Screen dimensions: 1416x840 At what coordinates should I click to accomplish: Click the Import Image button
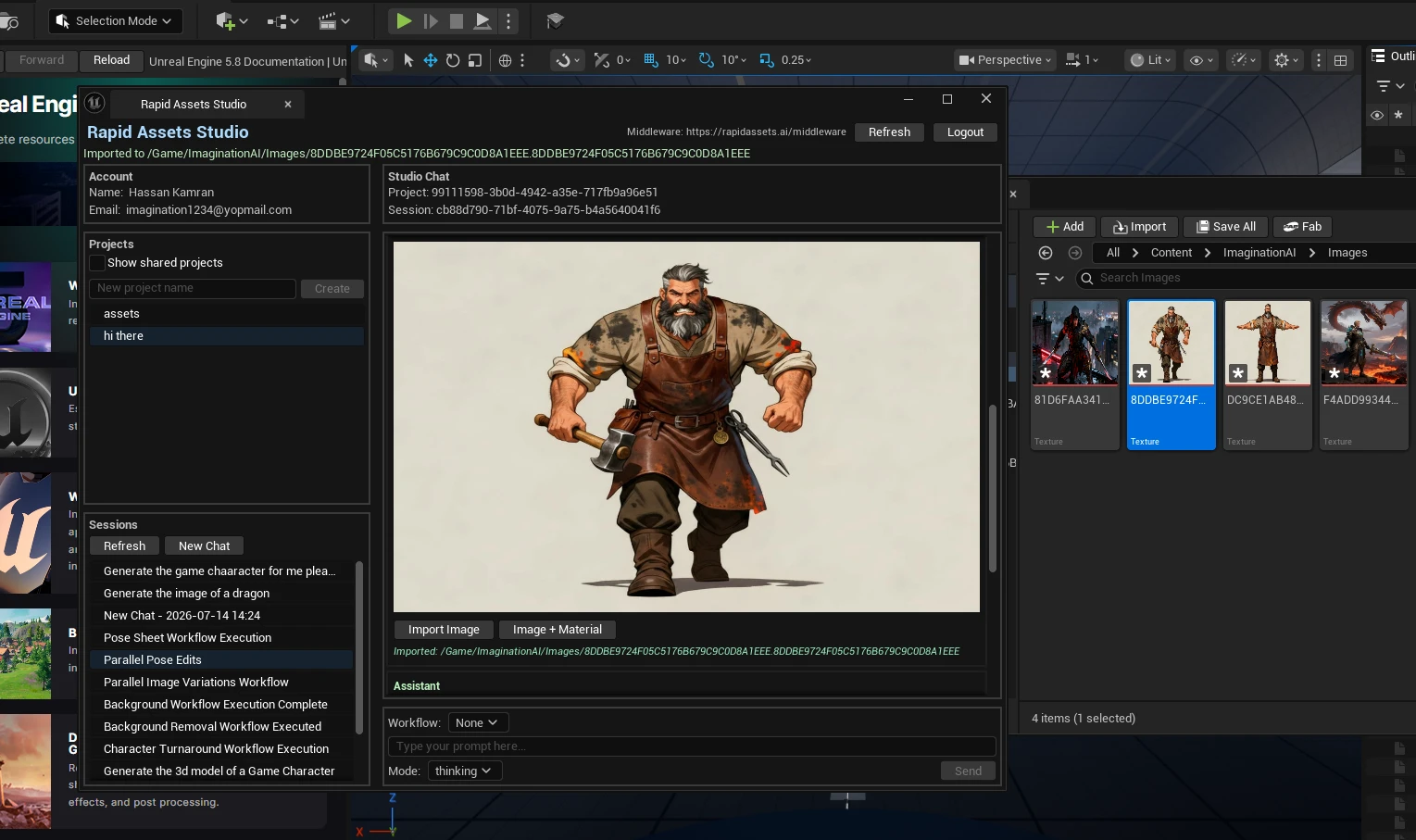click(x=444, y=629)
